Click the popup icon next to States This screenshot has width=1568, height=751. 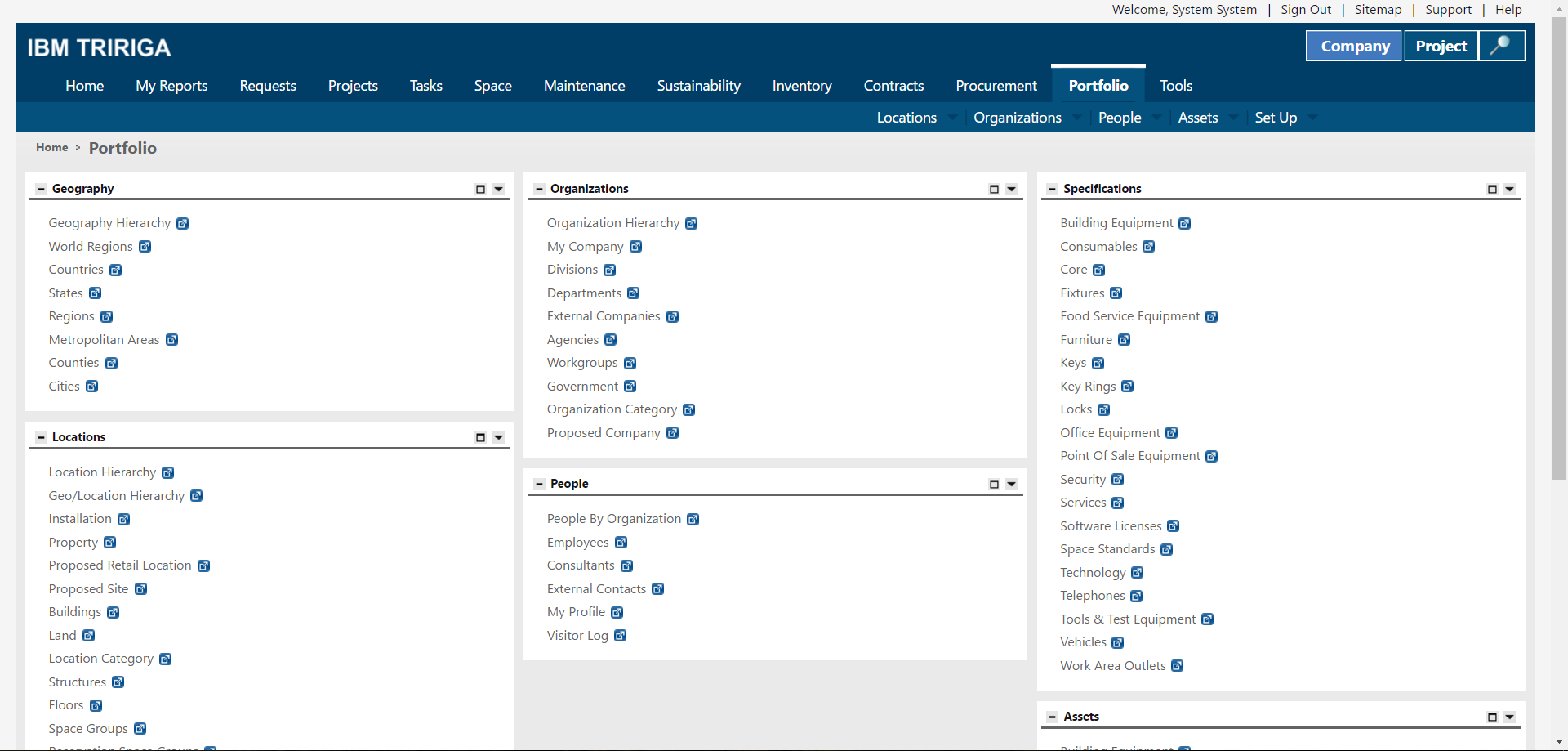[x=96, y=293]
